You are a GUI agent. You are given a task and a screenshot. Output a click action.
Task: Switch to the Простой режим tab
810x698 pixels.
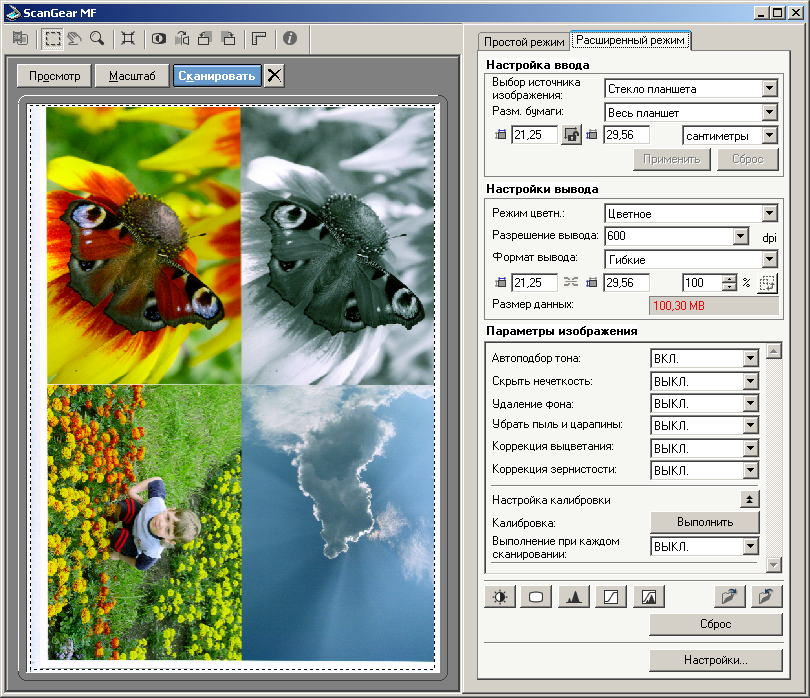coord(524,42)
